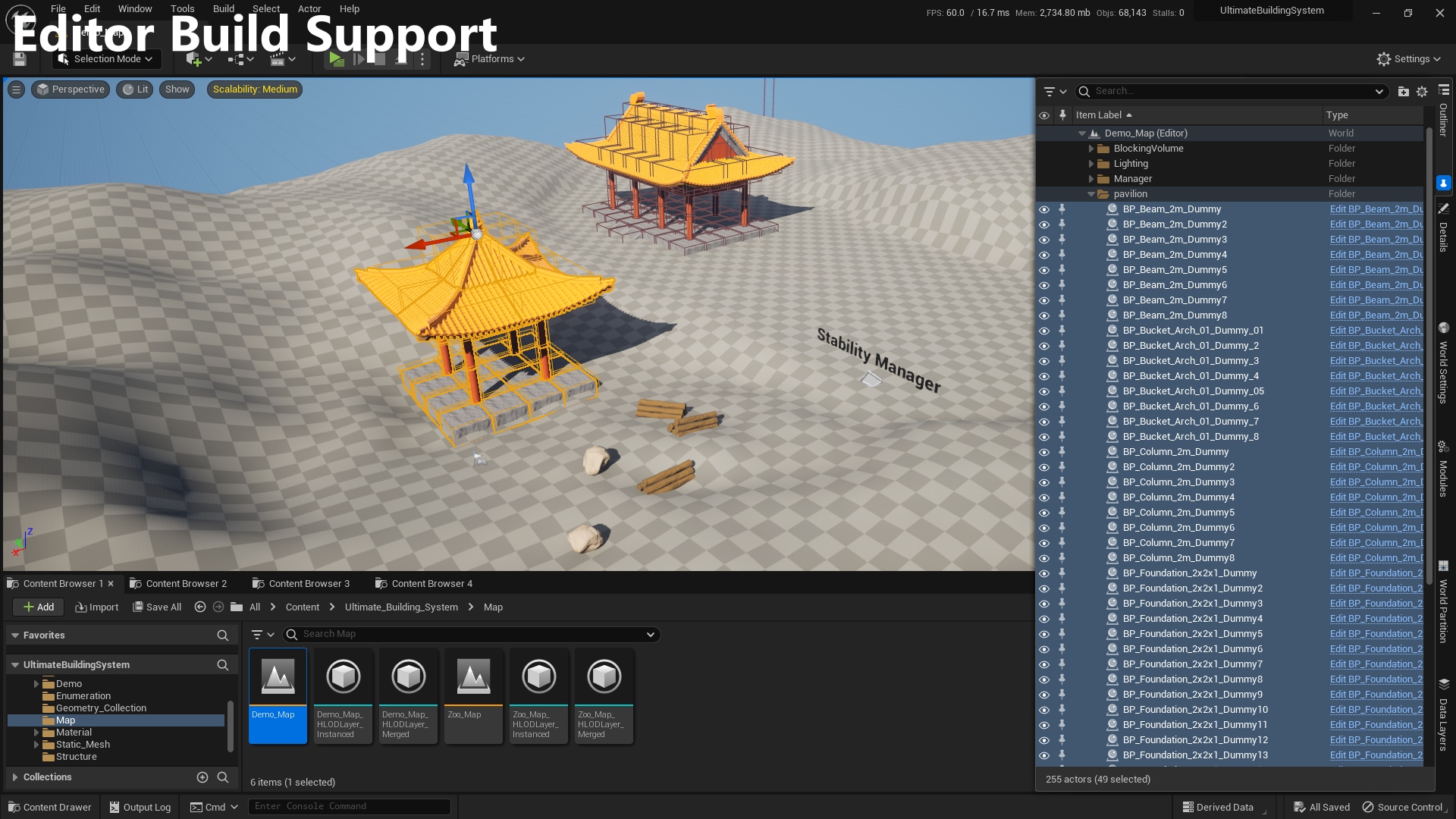This screenshot has height=819, width=1456.
Task: Toggle pin for BP_Bucket_Arch_01_Dummy_3
Action: [1062, 361]
